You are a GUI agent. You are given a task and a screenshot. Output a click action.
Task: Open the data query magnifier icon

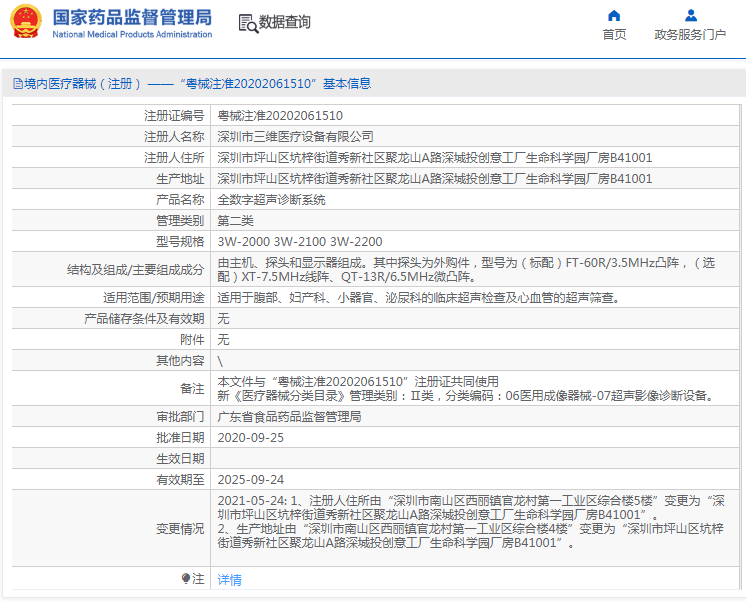click(248, 24)
